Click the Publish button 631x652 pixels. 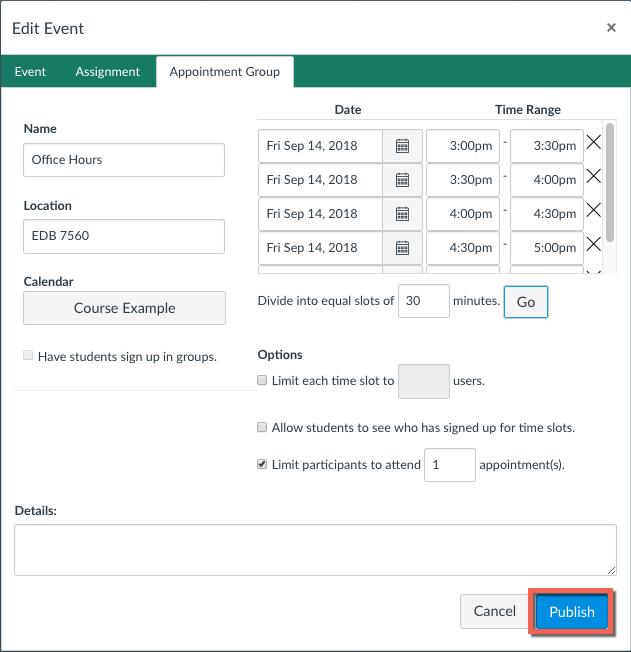571,612
